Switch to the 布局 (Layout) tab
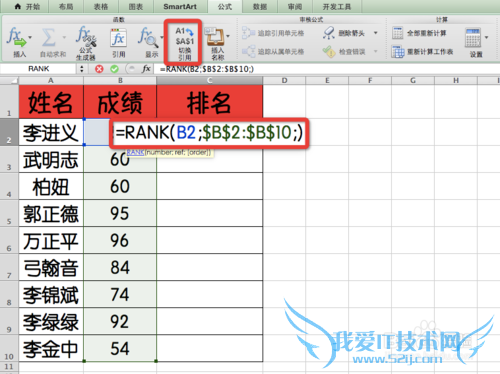 pyautogui.click(x=66, y=6)
